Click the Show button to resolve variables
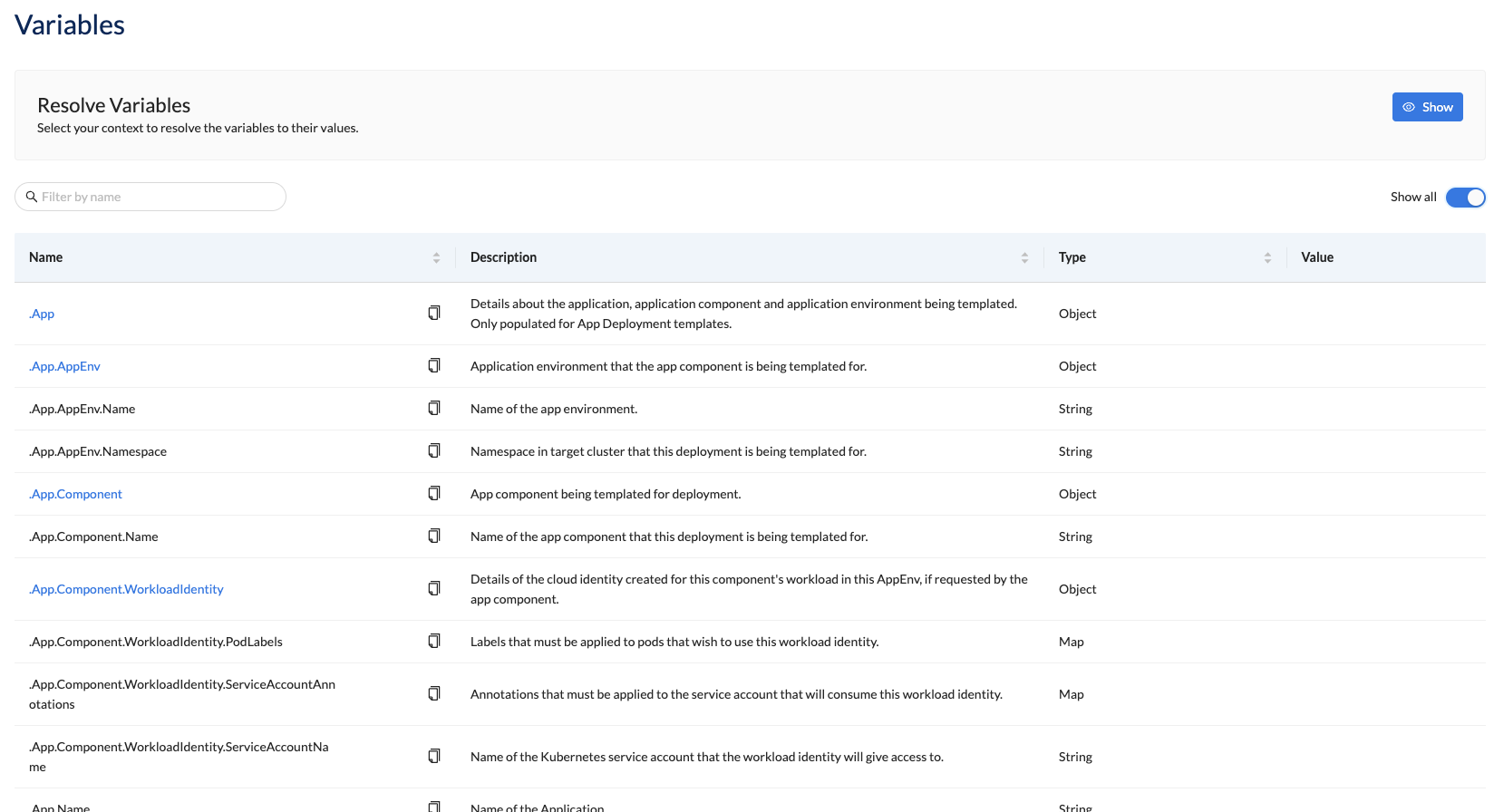Image resolution: width=1494 pixels, height=812 pixels. [x=1427, y=107]
